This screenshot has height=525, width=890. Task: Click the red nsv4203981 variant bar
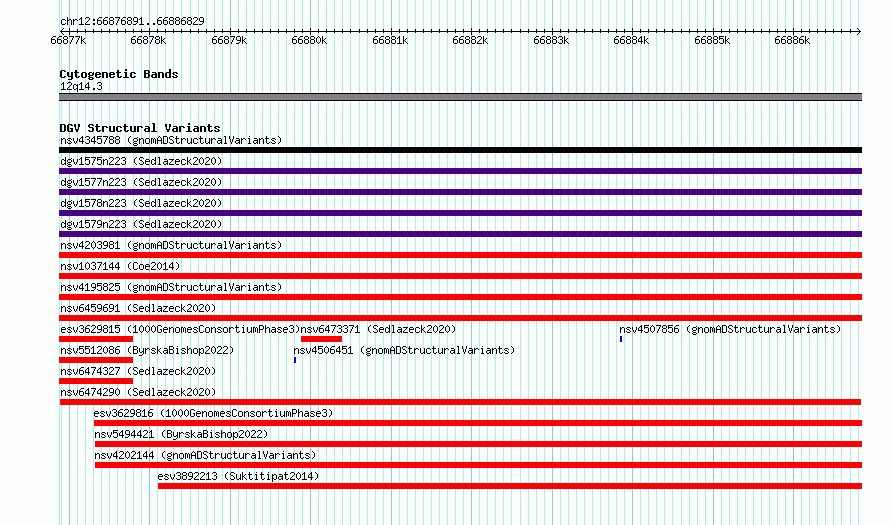[x=460, y=255]
